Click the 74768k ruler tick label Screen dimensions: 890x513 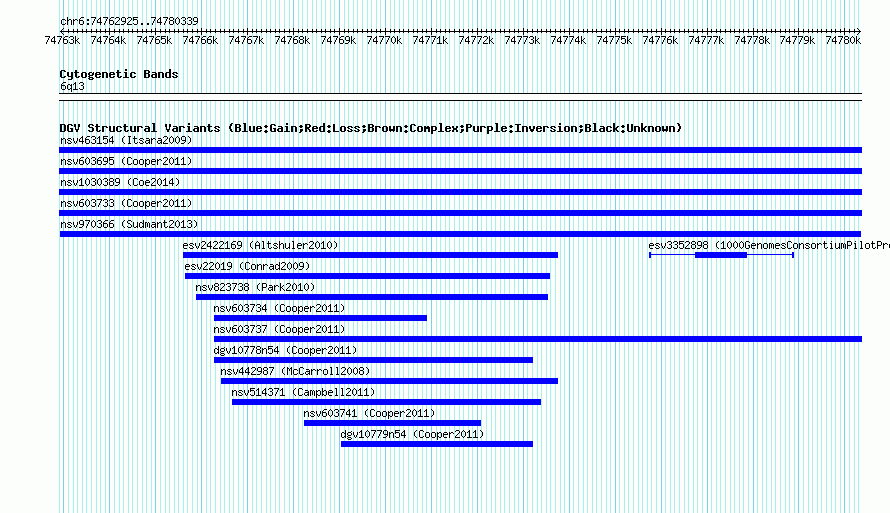pyautogui.click(x=292, y=40)
